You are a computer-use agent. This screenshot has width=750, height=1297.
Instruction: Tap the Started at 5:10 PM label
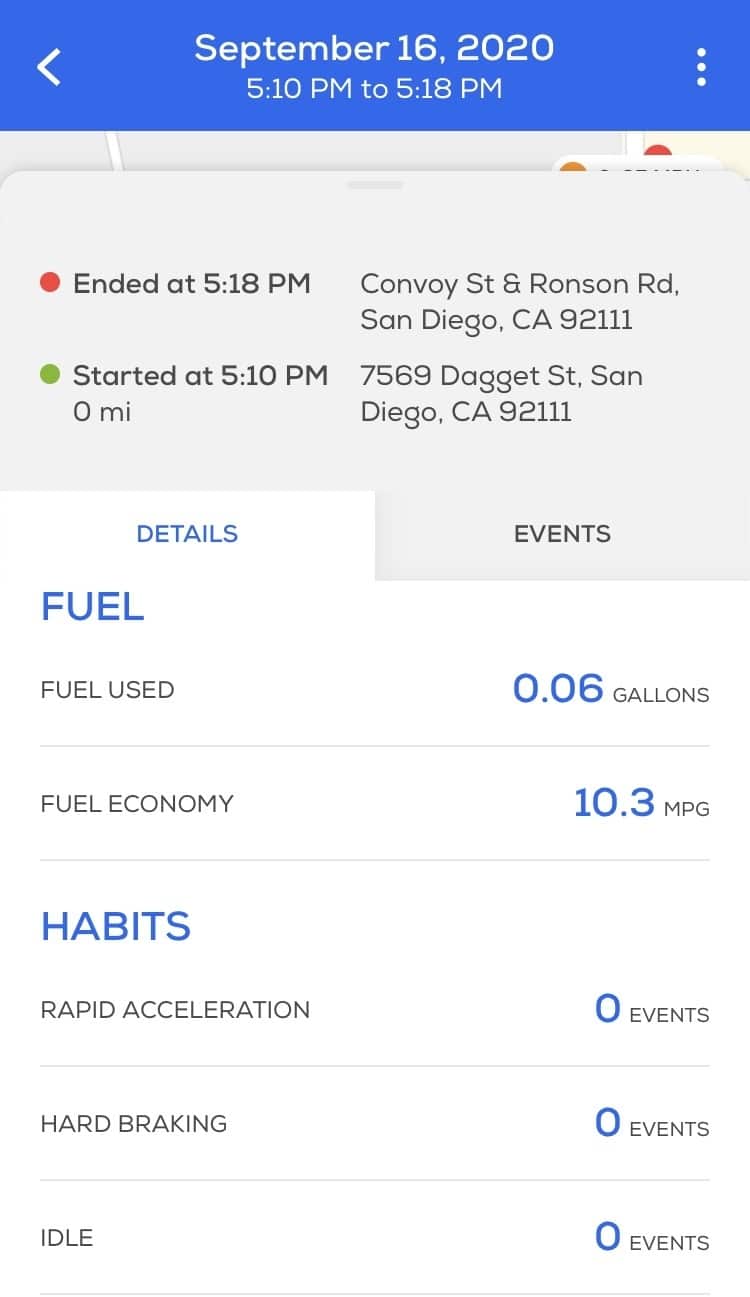pyautogui.click(x=200, y=376)
